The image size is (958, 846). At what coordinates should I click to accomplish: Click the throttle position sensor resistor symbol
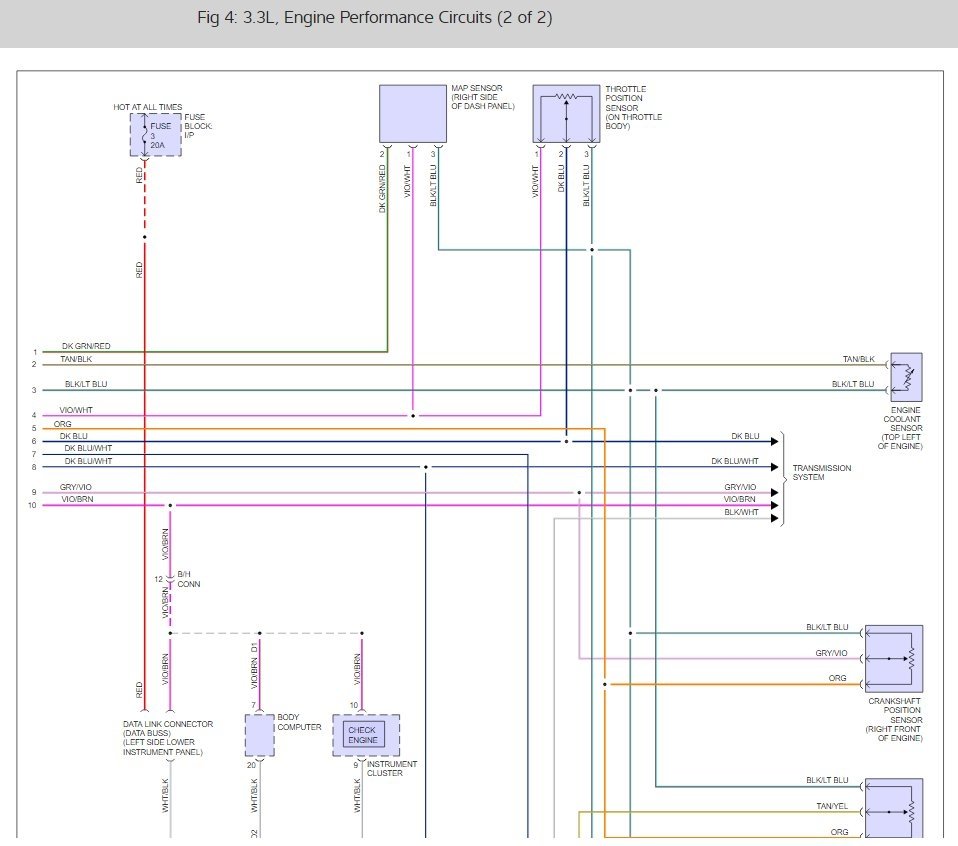pos(566,97)
